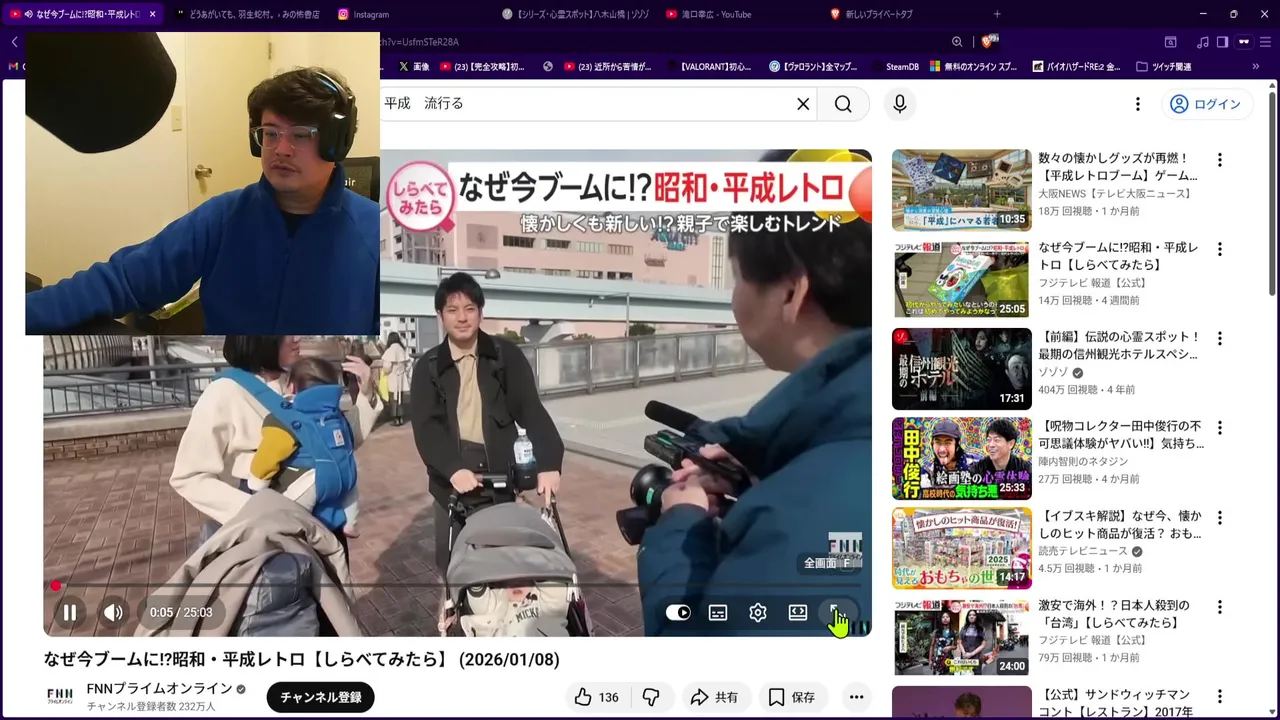This screenshot has width=1280, height=720.
Task: Open the player settings gear
Action: click(758, 612)
